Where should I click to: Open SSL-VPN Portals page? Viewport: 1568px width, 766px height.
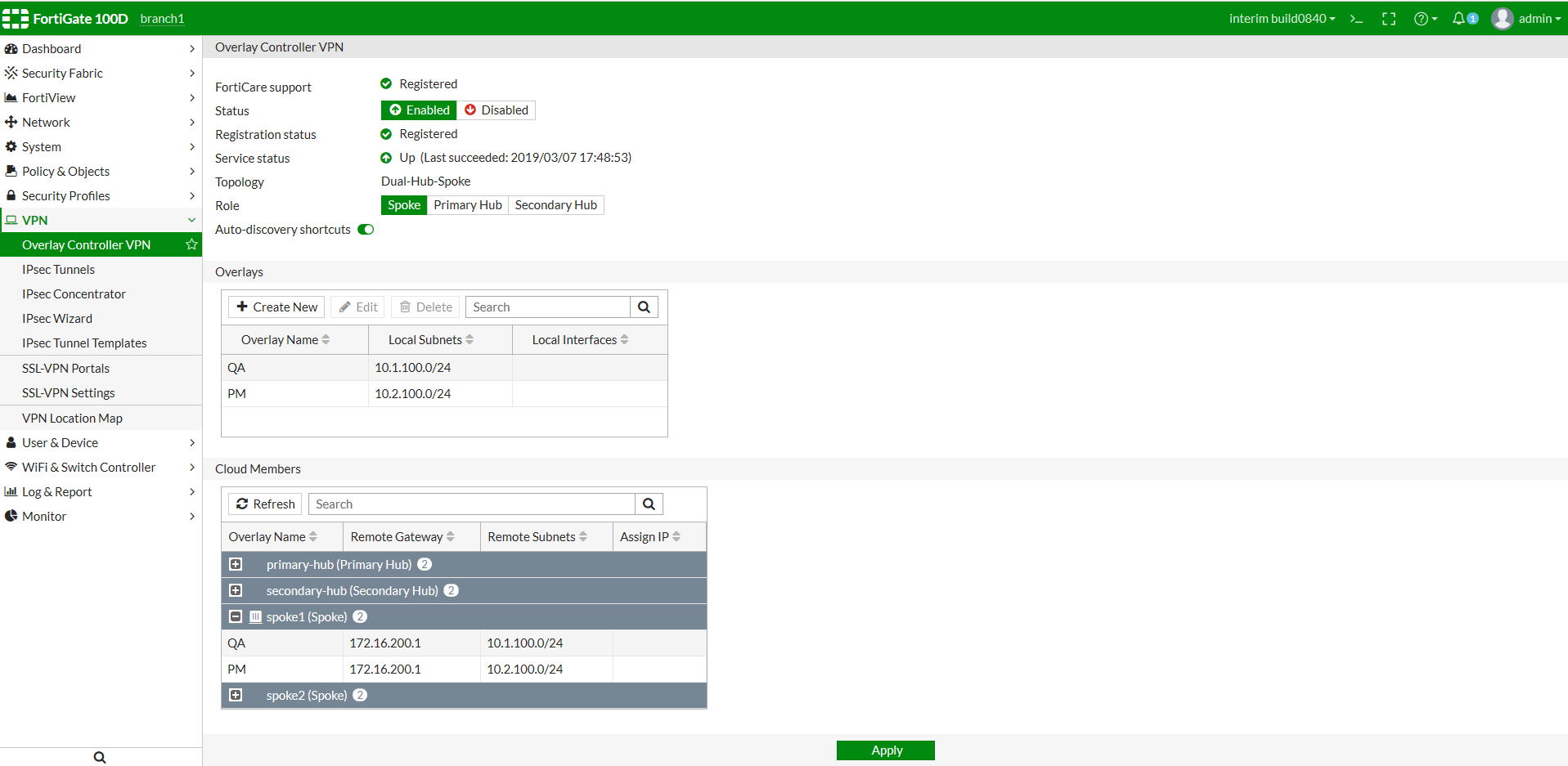coord(65,369)
